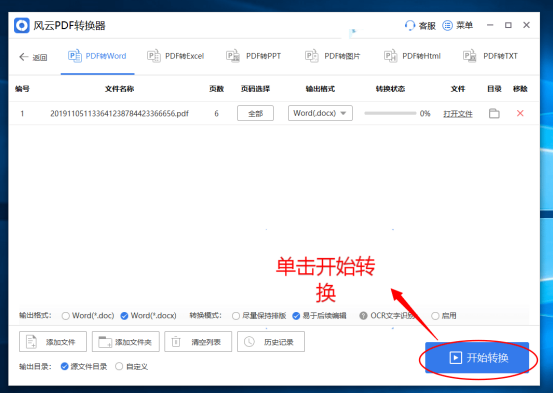Select the 易于后续编辑 conversion mode
The image size is (553, 393).
tap(296, 316)
